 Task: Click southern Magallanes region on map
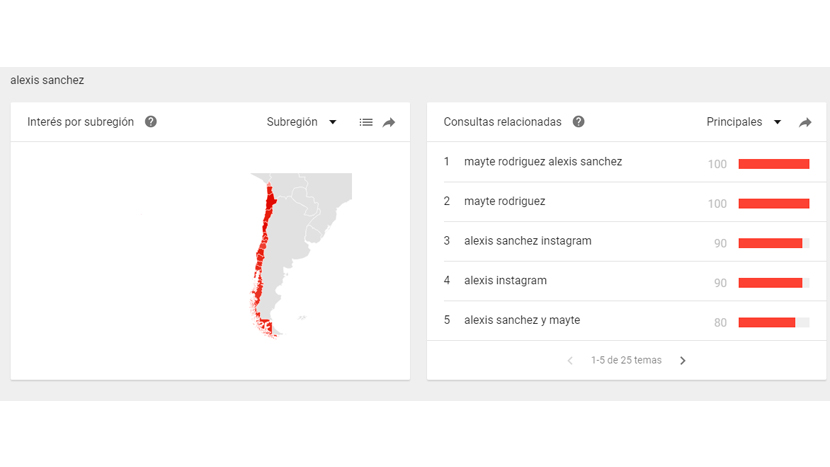pyautogui.click(x=266, y=327)
